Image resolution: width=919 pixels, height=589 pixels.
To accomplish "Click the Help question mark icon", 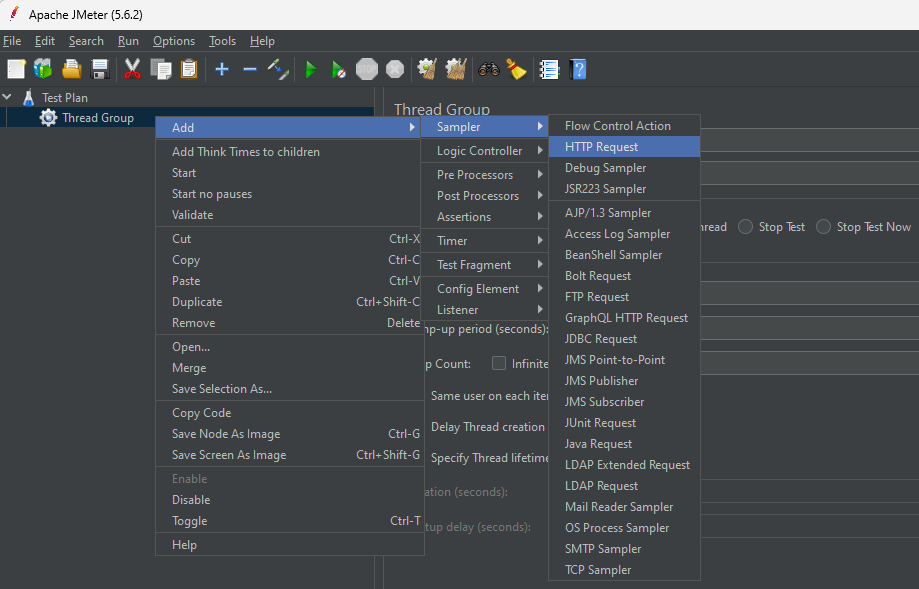I will click(x=578, y=69).
